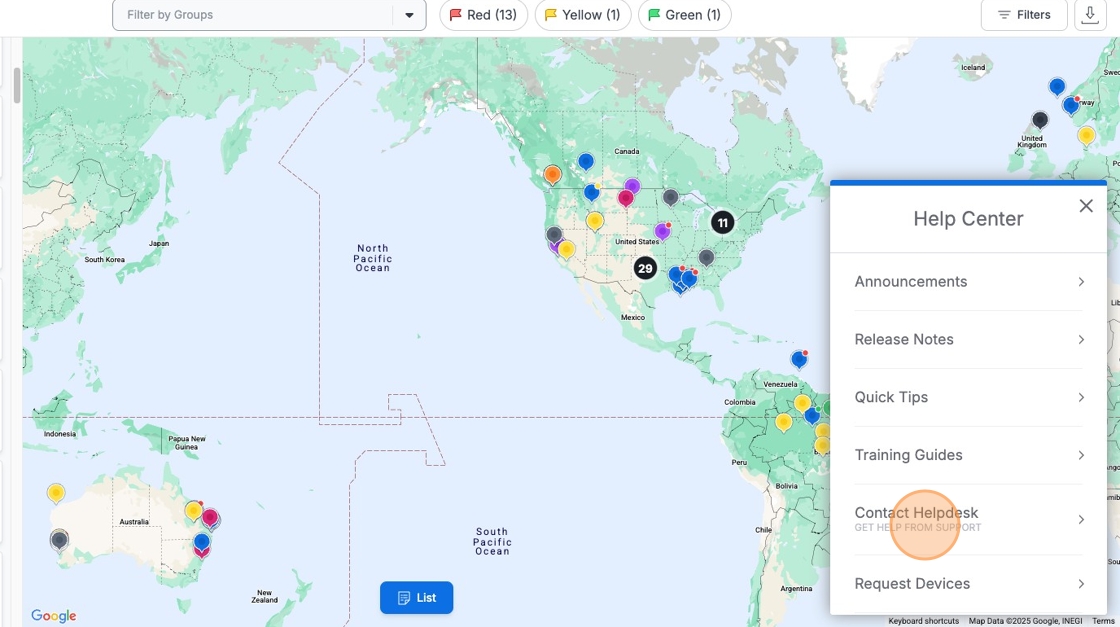Select the orange map pin near Vancouver
Image resolution: width=1120 pixels, height=627 pixels.
click(552, 175)
